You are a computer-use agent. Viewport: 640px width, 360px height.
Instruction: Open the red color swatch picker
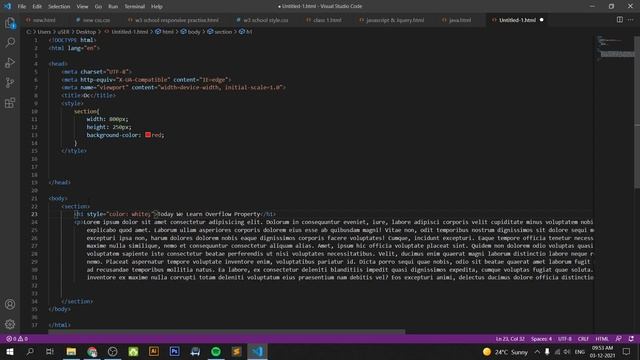[x=148, y=135]
